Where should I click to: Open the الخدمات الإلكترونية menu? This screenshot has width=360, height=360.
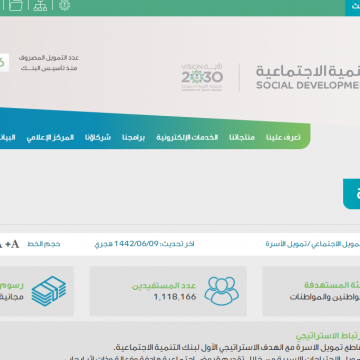tap(187, 137)
